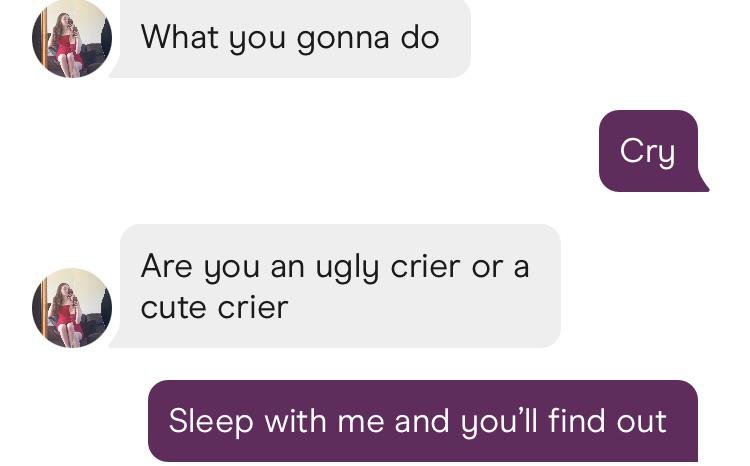Click the word 'Cry' in the sent message

(648, 152)
